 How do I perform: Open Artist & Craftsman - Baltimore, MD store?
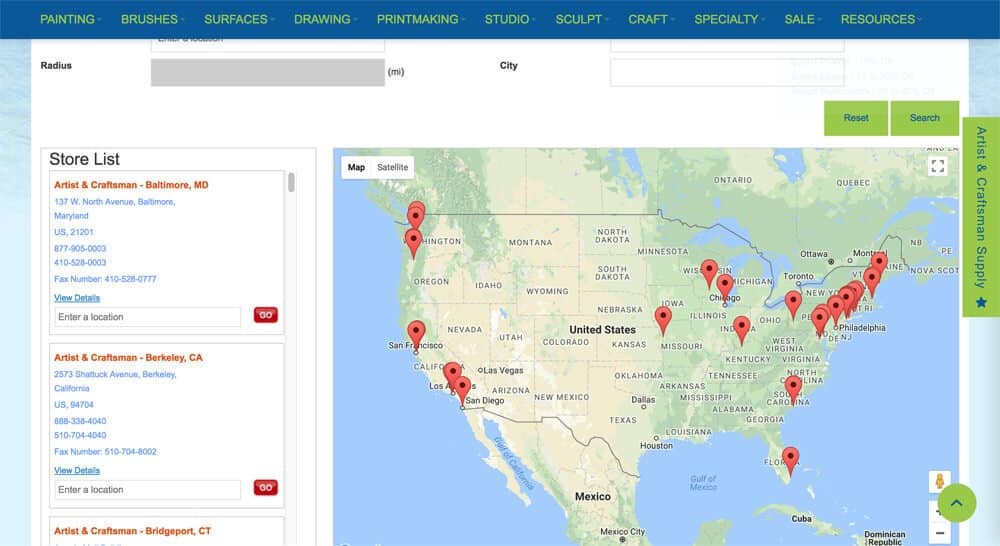pyautogui.click(x=131, y=185)
